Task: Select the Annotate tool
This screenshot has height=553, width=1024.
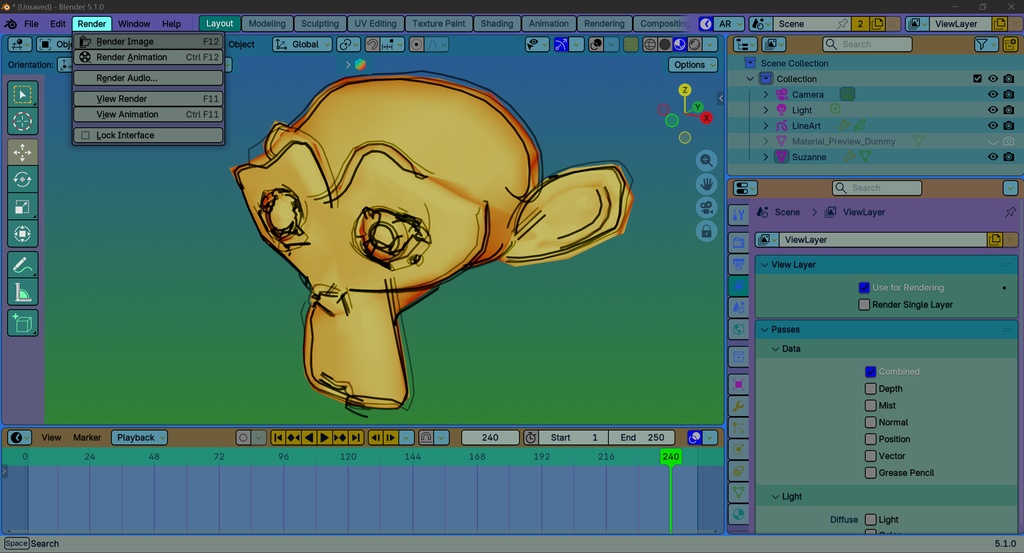Action: (x=22, y=265)
